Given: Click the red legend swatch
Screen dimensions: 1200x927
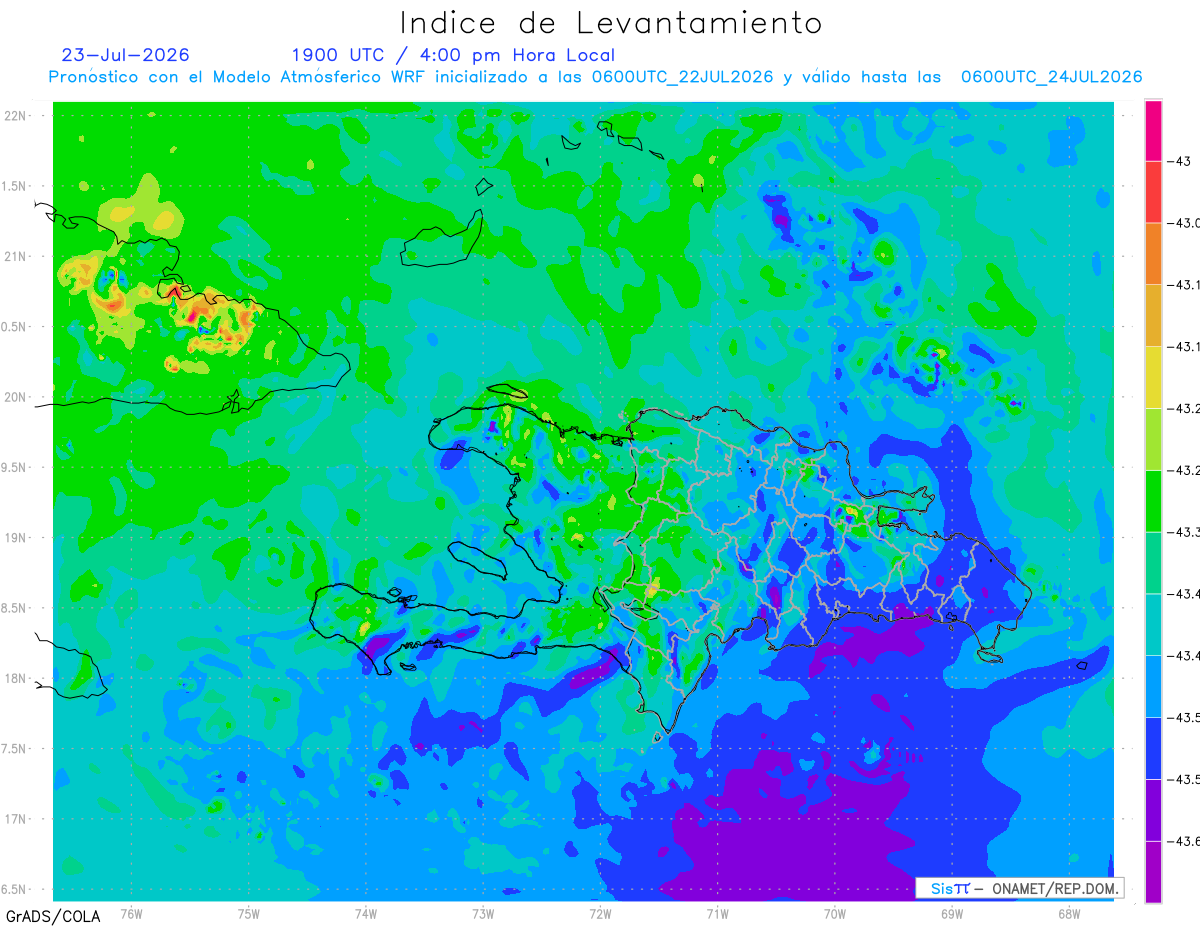Looking at the screenshot, I should [1153, 192].
